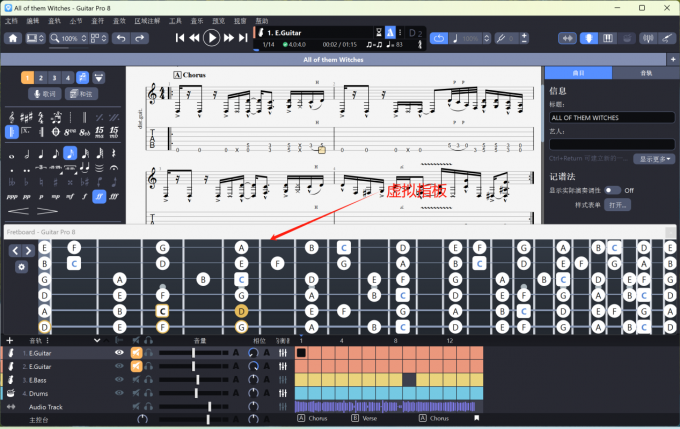Viewport: 680px width, 429px height.
Task: Select the whole note duration icon
Action: 12,153
